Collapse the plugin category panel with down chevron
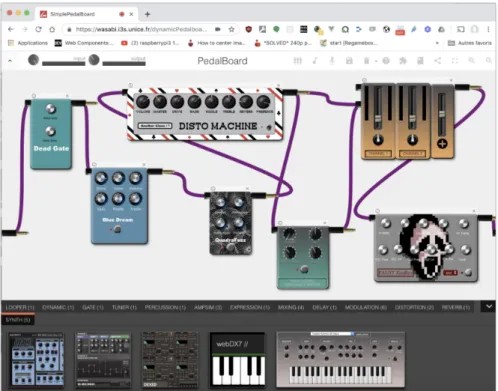The image size is (498, 391). click(x=489, y=306)
